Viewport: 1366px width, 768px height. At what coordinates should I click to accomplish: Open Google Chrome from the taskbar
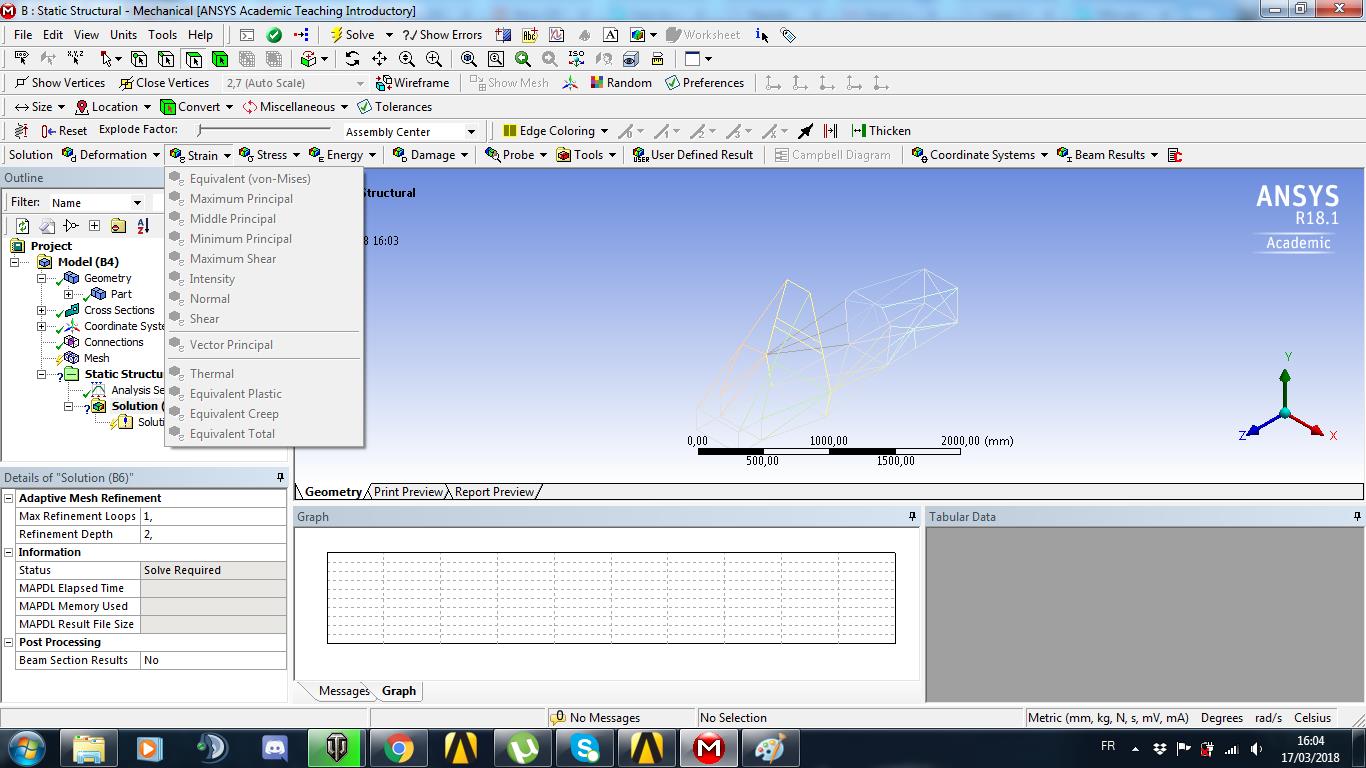tap(399, 746)
